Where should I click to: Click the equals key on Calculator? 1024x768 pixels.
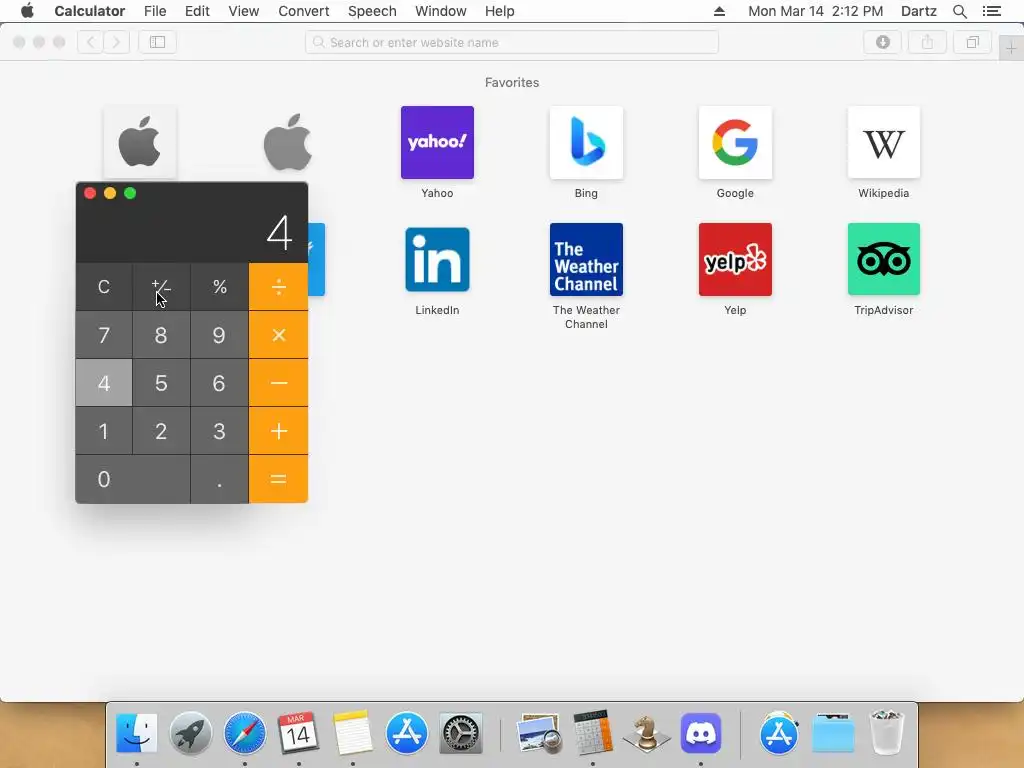(278, 479)
